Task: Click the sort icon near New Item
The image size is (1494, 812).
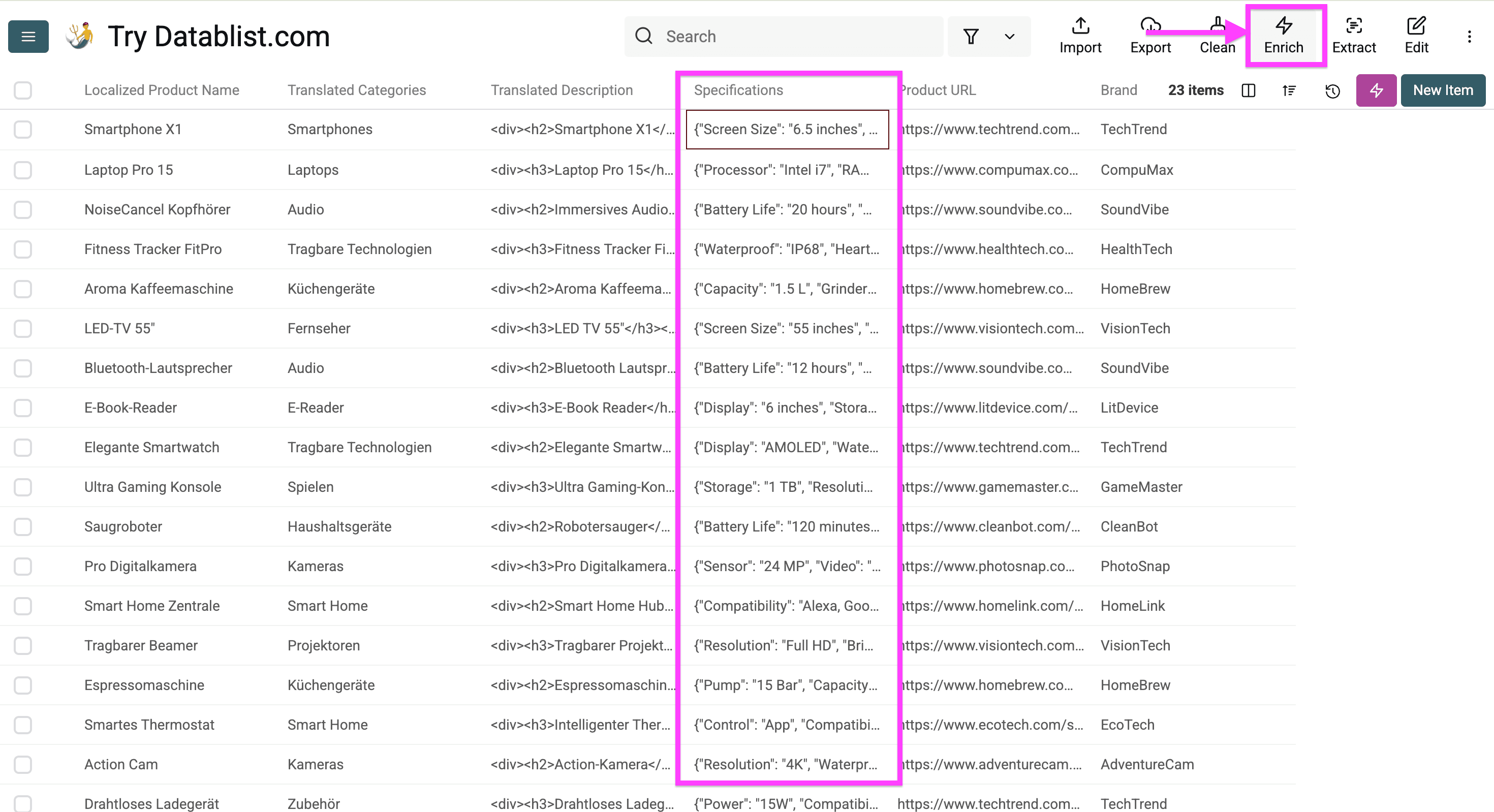Action: 1289,90
